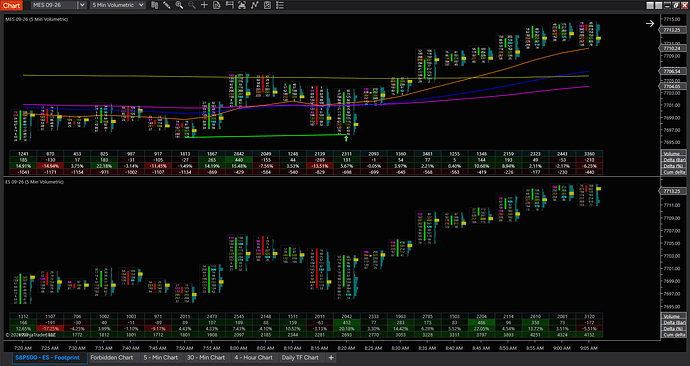The image size is (690, 366).
Task: Open the Data Series bars icon
Action: [154, 5]
